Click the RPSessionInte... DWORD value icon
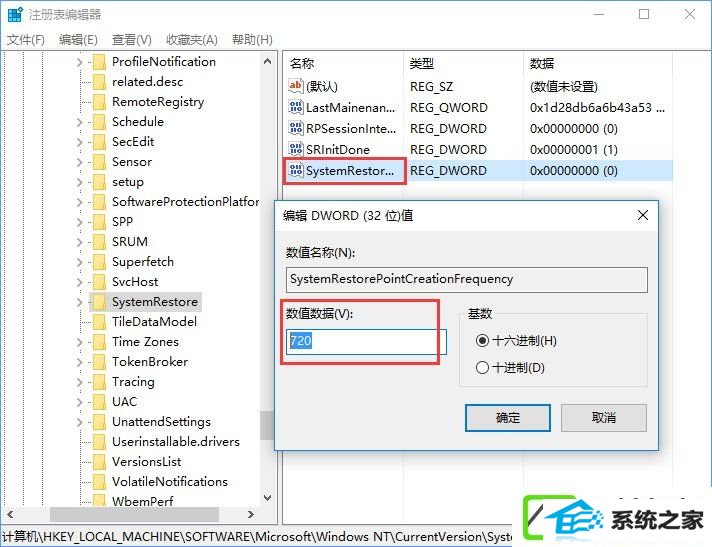 point(296,128)
